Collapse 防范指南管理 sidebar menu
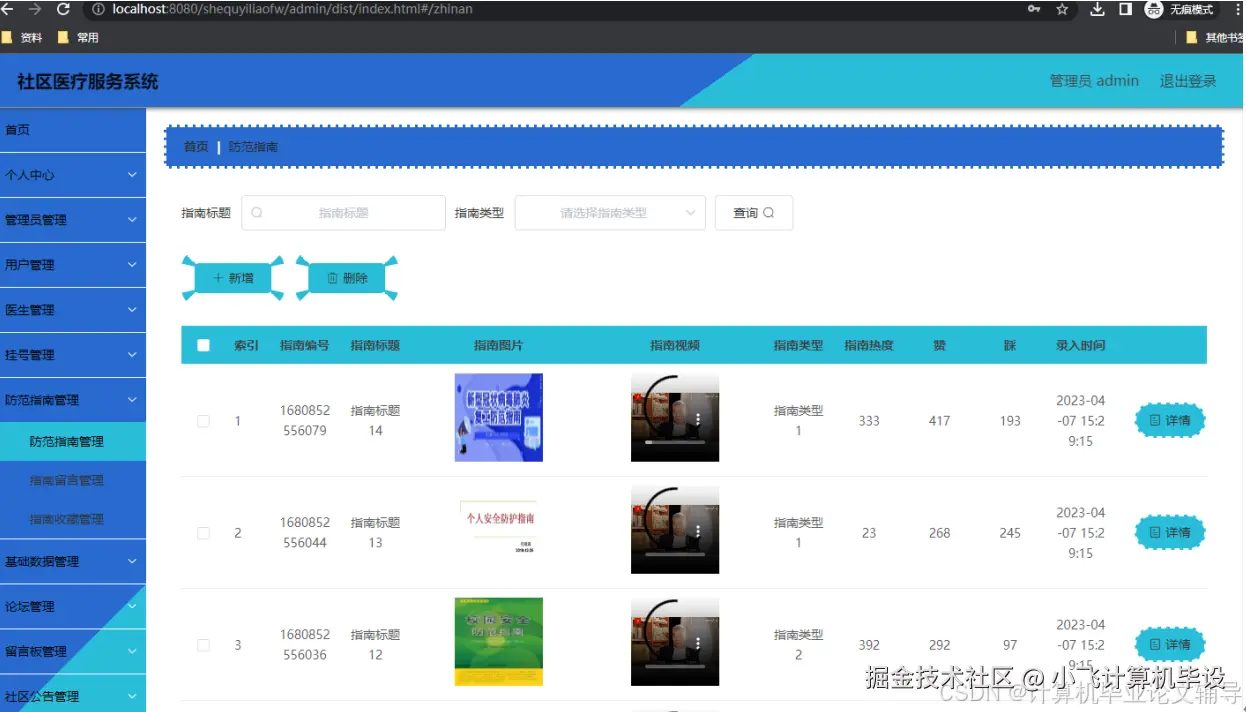 [73, 400]
